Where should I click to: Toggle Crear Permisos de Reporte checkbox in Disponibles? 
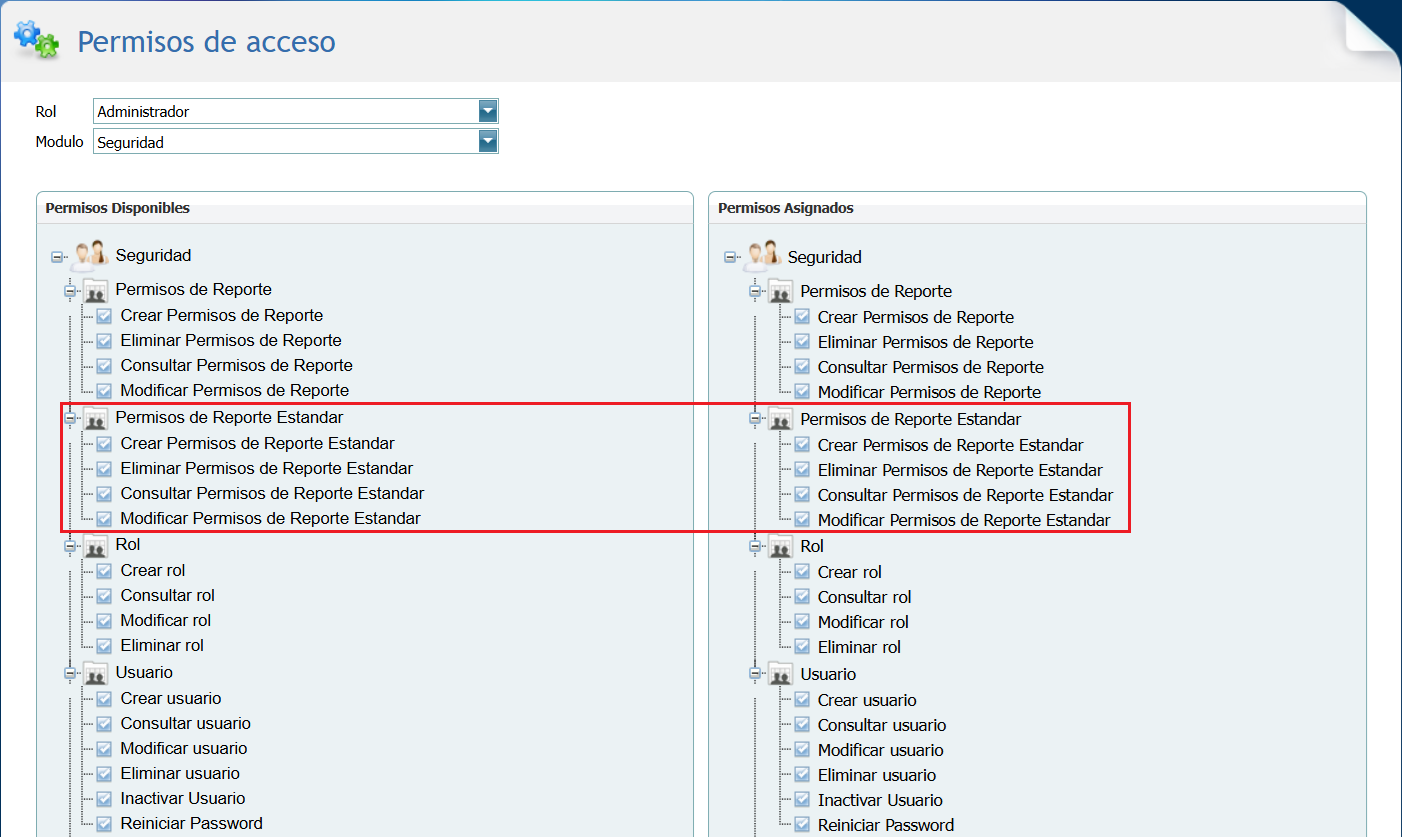point(104,316)
